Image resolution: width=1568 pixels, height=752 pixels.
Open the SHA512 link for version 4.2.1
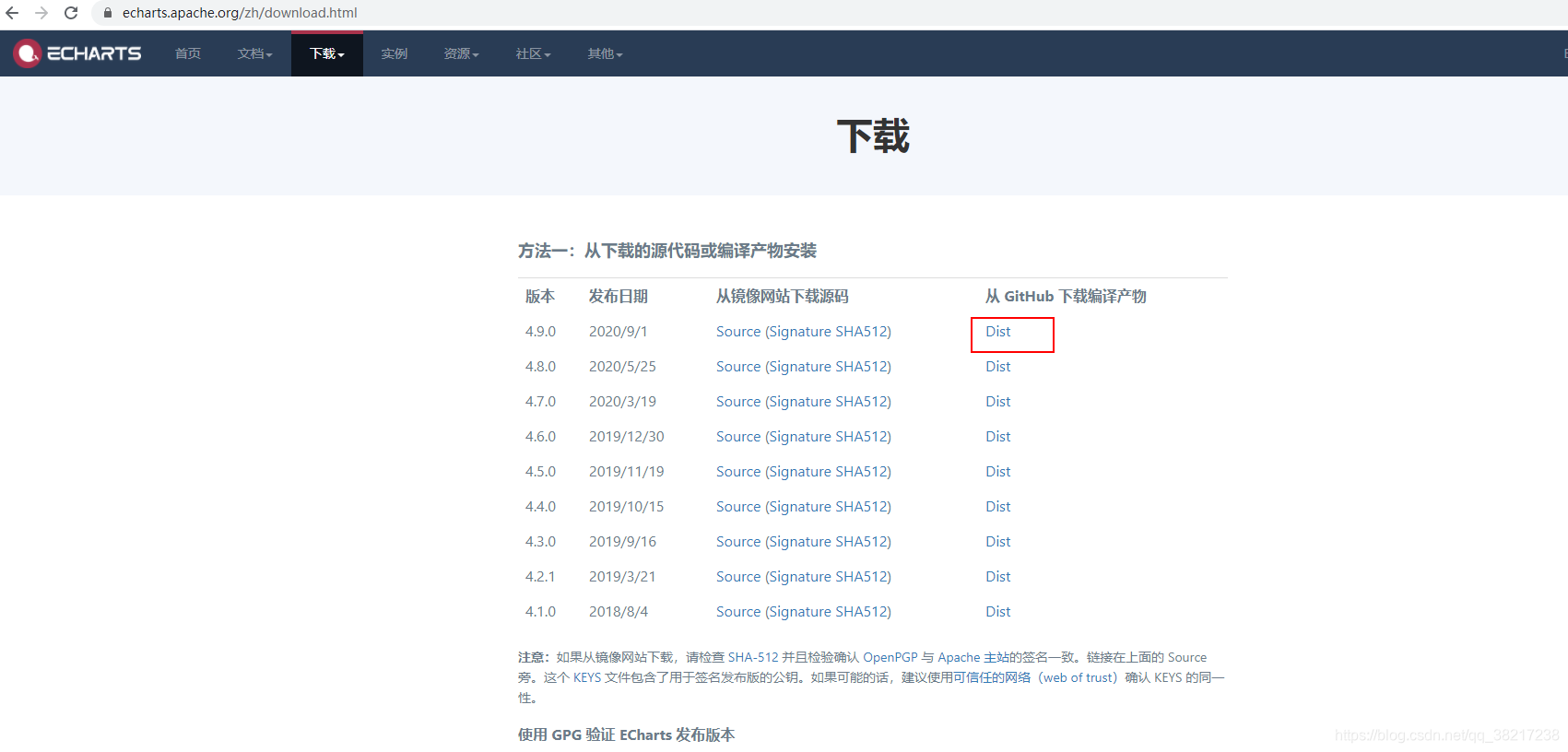(861, 577)
